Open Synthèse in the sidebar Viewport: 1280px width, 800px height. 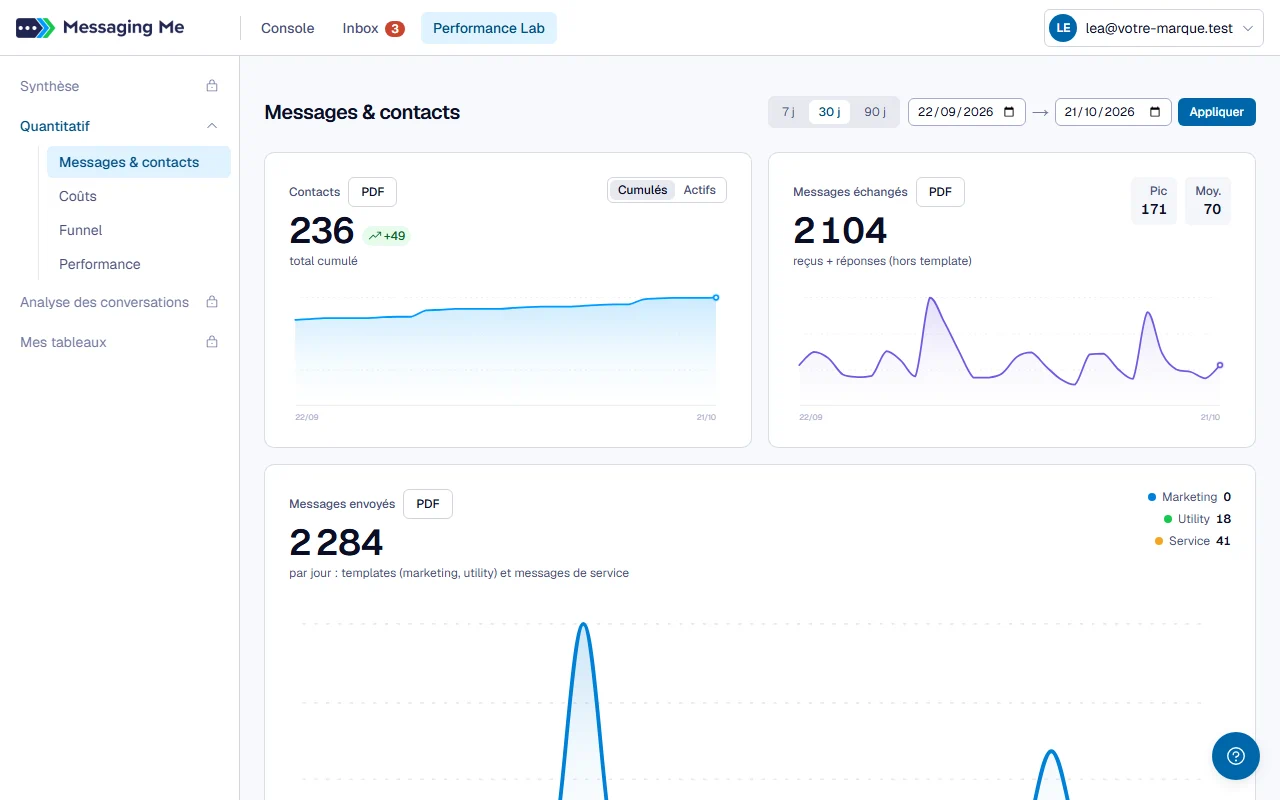pyautogui.click(x=120, y=86)
